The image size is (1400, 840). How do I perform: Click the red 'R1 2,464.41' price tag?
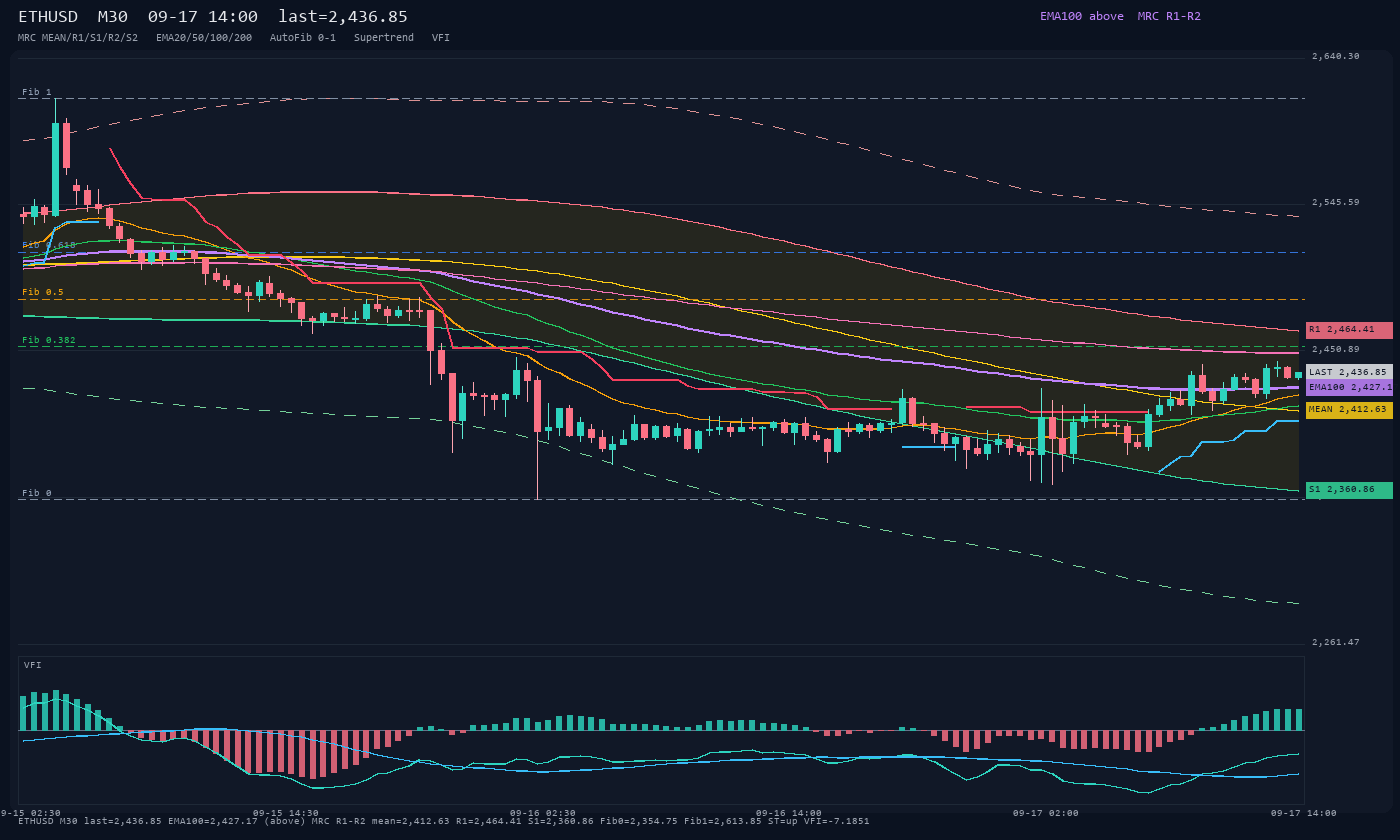pyautogui.click(x=1349, y=330)
